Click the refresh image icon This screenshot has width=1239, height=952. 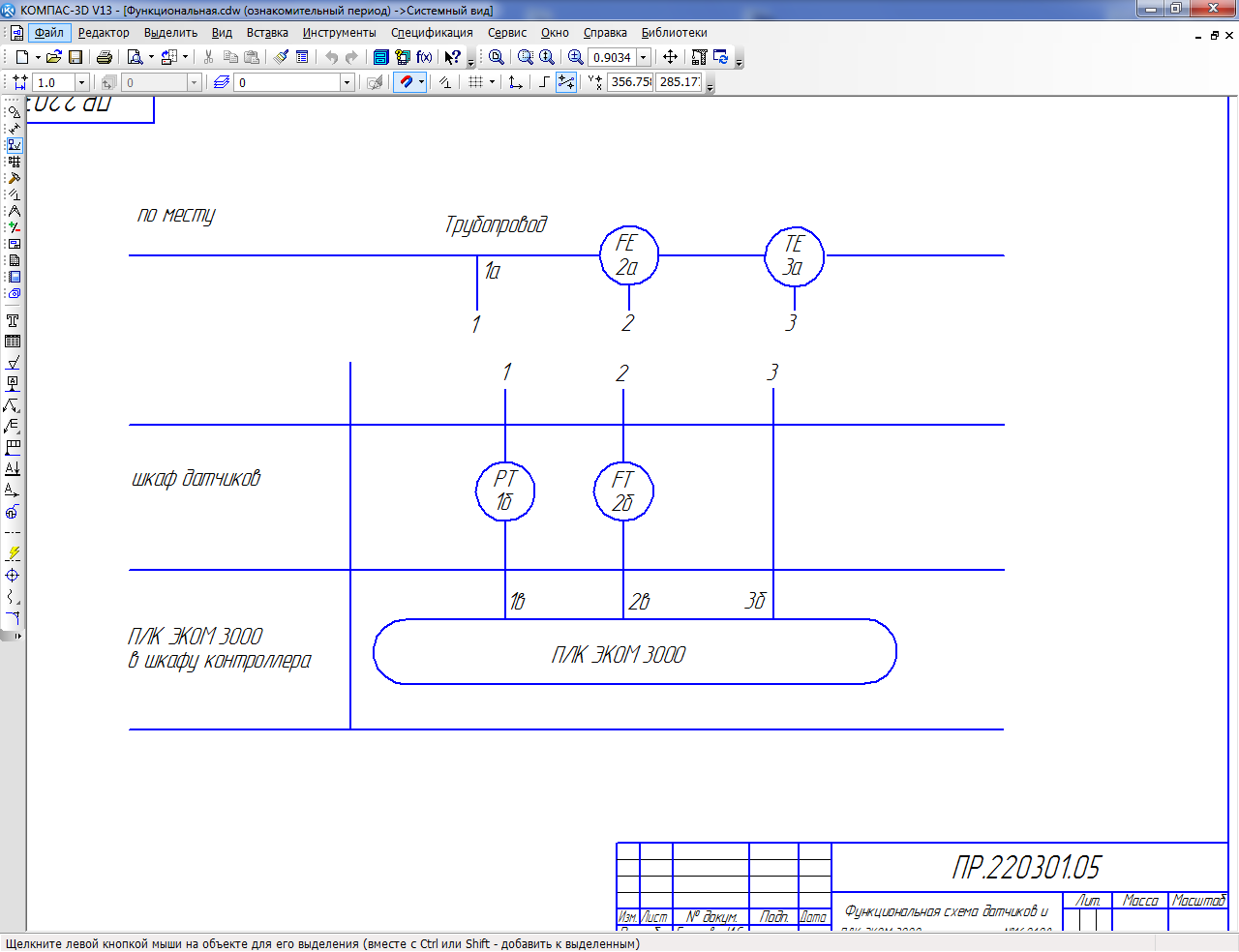point(721,57)
